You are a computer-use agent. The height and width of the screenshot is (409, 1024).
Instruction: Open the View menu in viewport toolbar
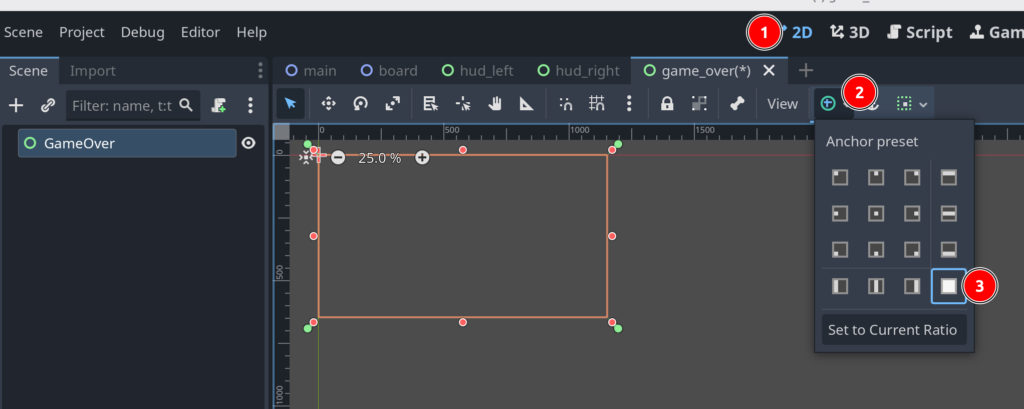tap(782, 103)
